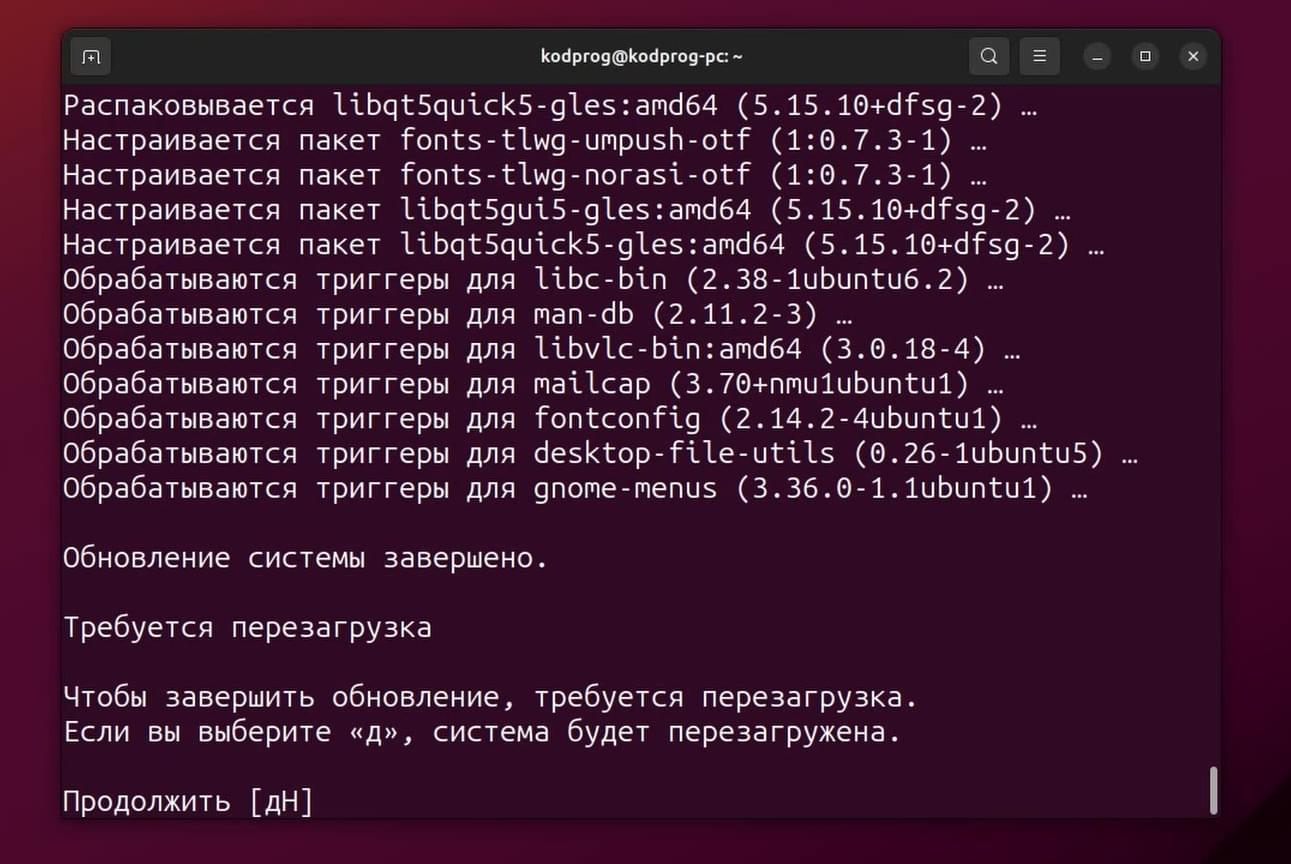Click the fonts-tlwg-umpush-otf package name

coord(575,140)
